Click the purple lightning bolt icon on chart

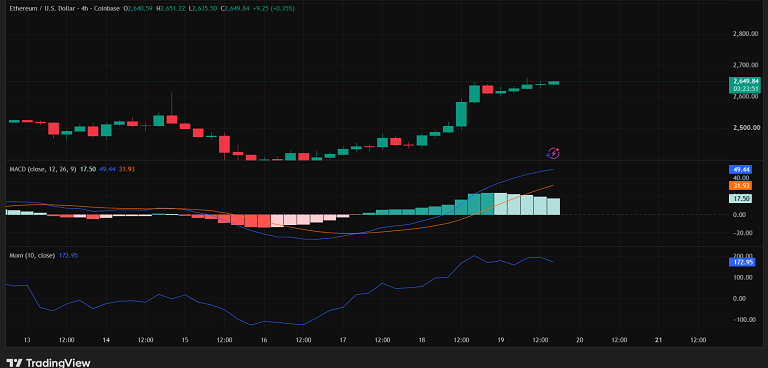tap(553, 153)
